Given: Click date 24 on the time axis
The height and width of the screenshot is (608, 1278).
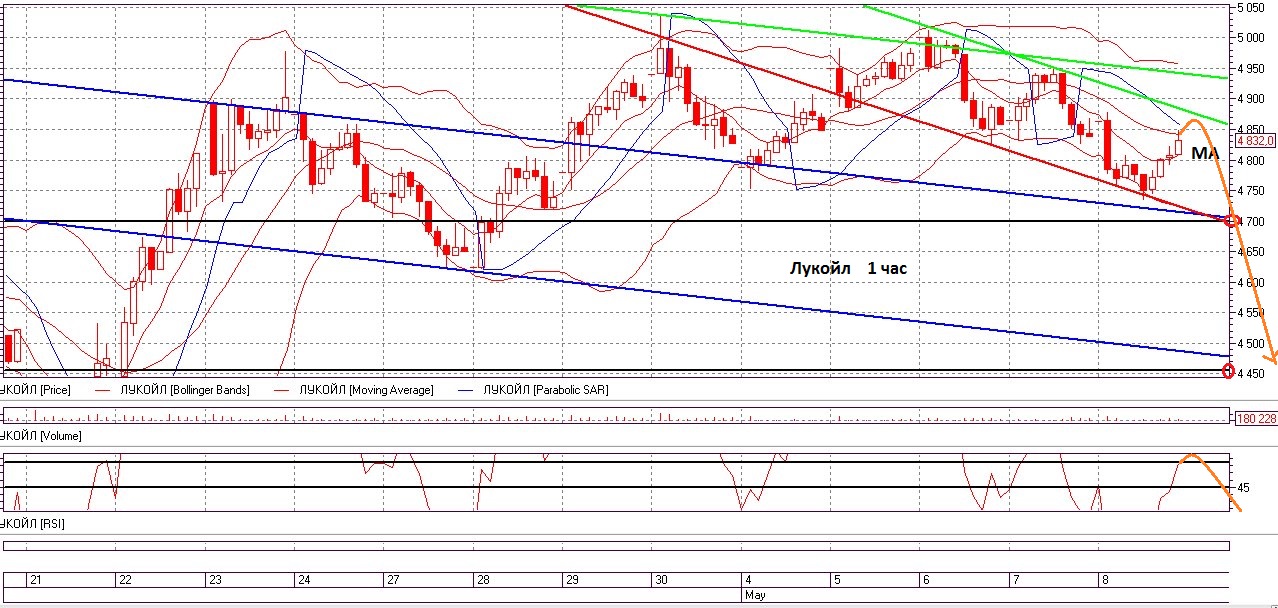Looking at the screenshot, I should click(x=304, y=580).
